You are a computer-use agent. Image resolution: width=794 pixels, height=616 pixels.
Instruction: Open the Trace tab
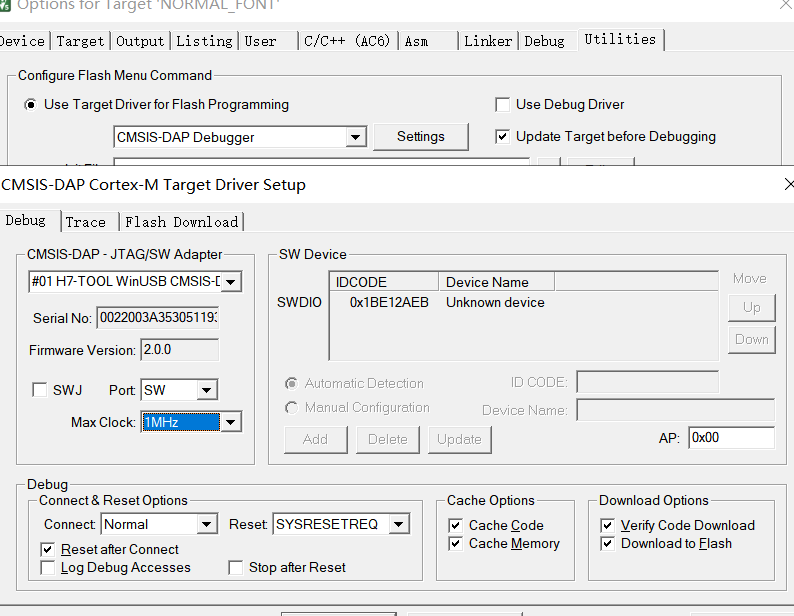coord(86,222)
